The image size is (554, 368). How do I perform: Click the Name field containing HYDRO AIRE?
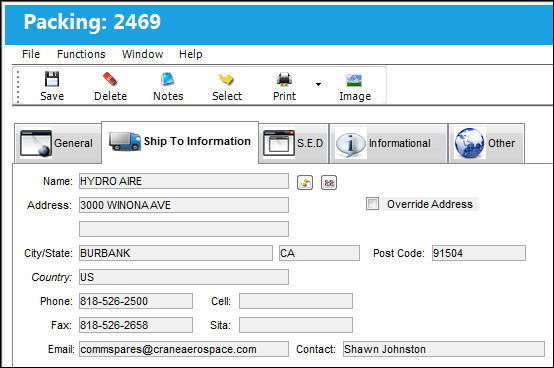[184, 181]
